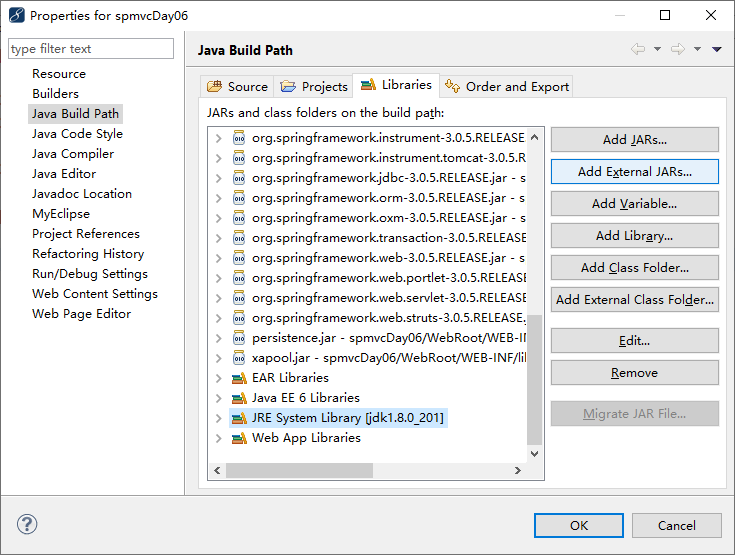The width and height of the screenshot is (735, 555).
Task: Click Add External Class Folder... button
Action: click(635, 300)
